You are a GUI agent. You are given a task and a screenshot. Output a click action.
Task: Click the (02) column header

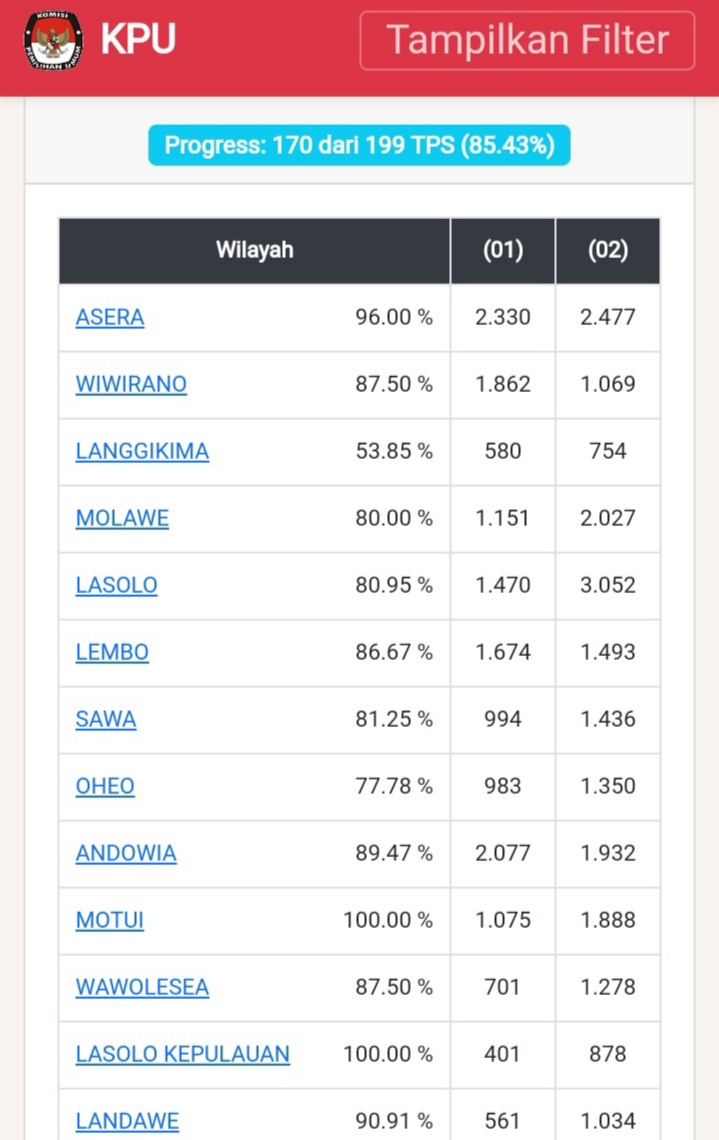(608, 250)
